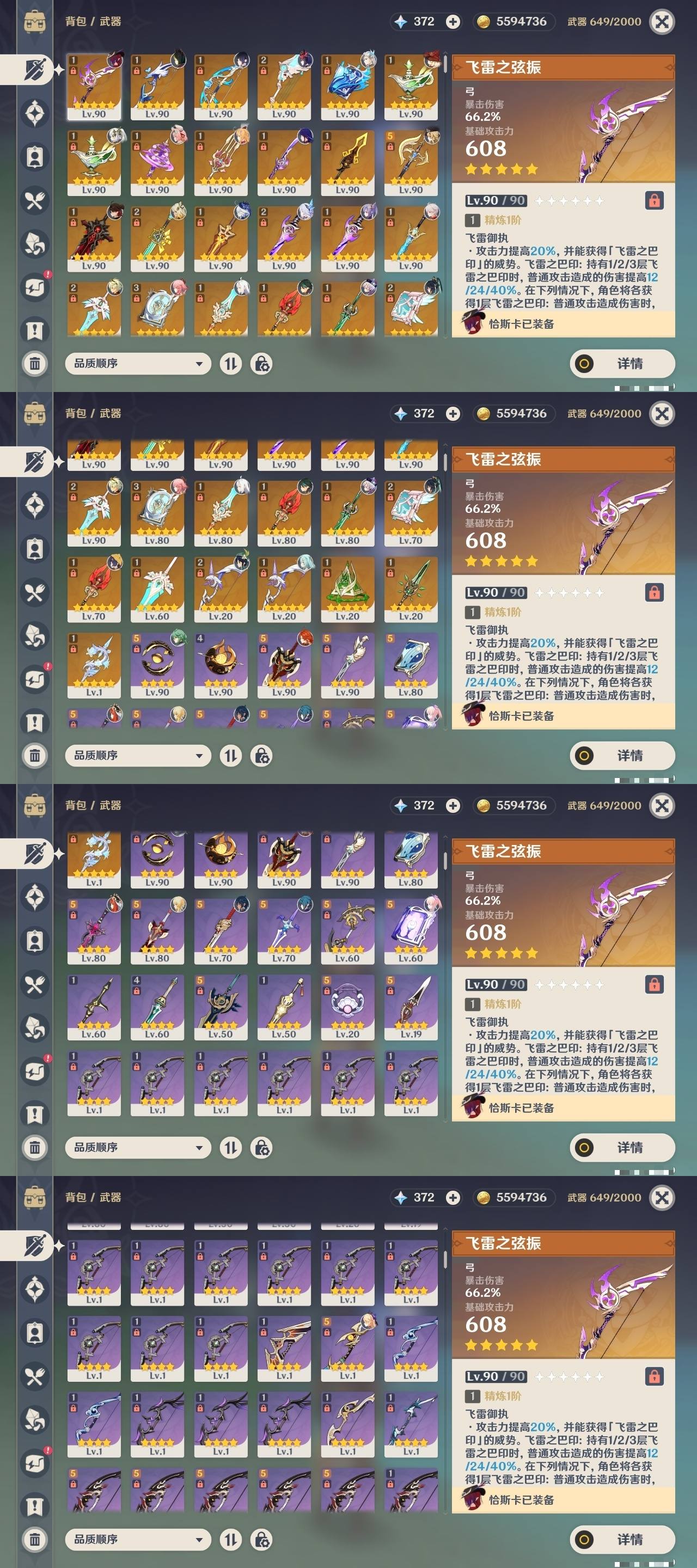Click the plus icon beside 372 primogems in the top panel
Screen dimensions: 697x1568
(x=453, y=22)
